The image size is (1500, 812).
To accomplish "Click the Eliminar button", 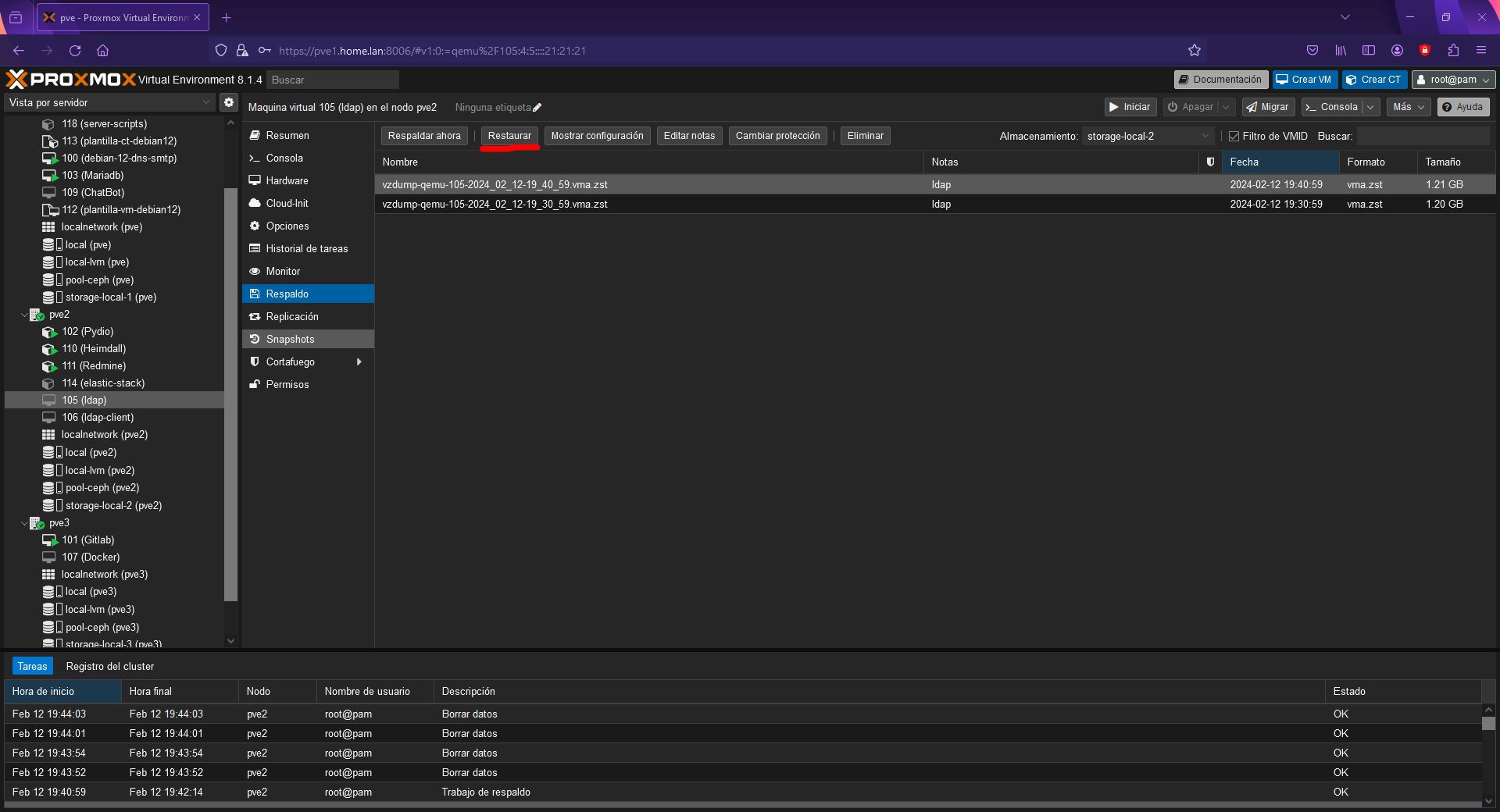I will (x=866, y=136).
